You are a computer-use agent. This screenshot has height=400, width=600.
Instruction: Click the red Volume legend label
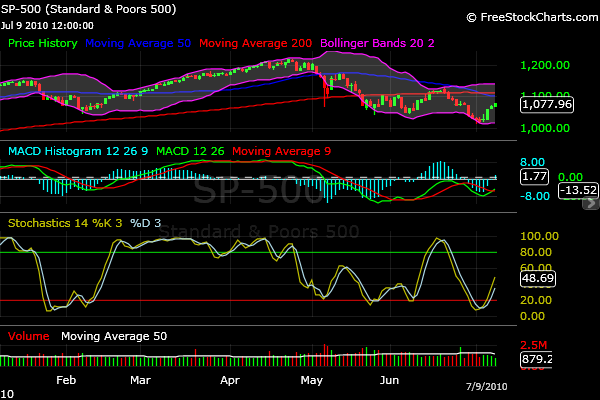[x=29, y=336]
